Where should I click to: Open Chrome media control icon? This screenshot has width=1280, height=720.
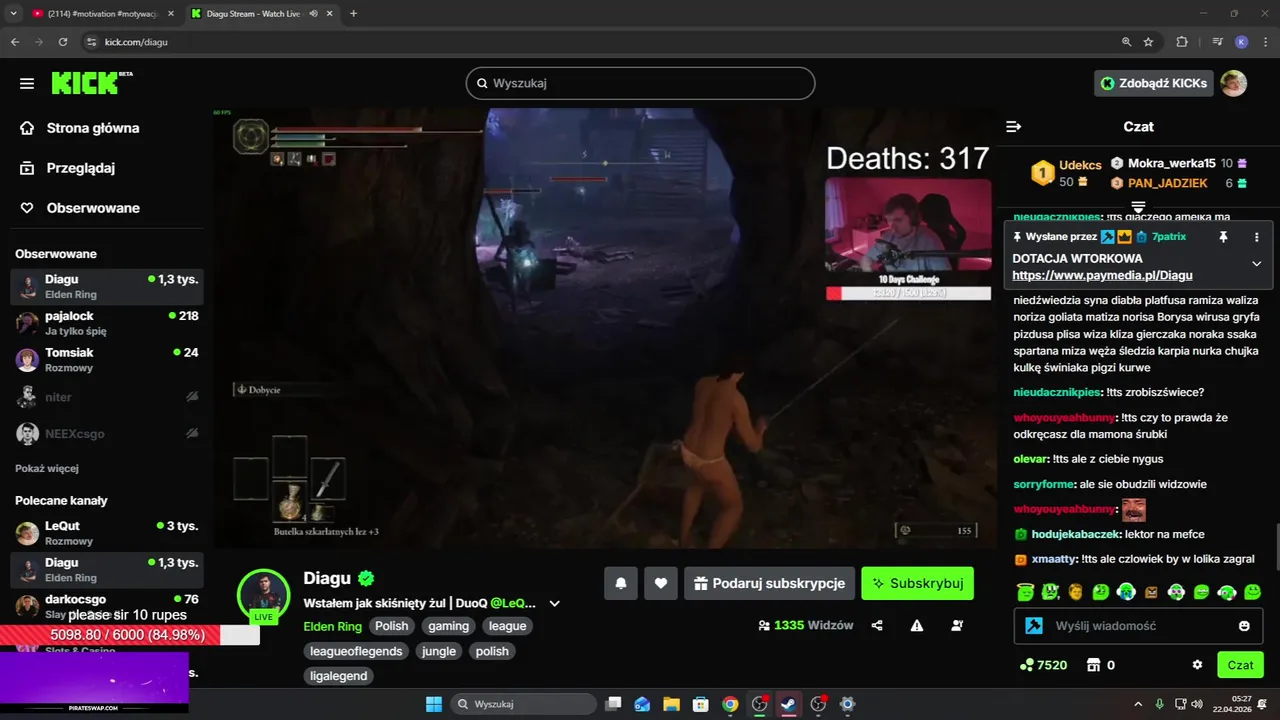(1217, 42)
